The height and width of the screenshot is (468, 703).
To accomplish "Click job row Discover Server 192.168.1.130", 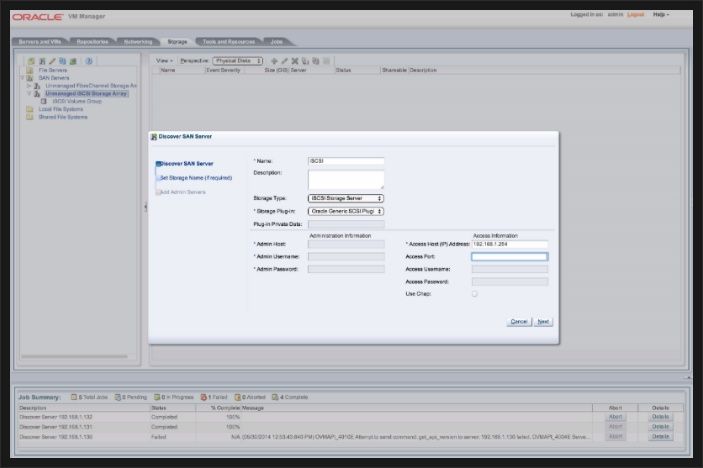I will 305,437.
